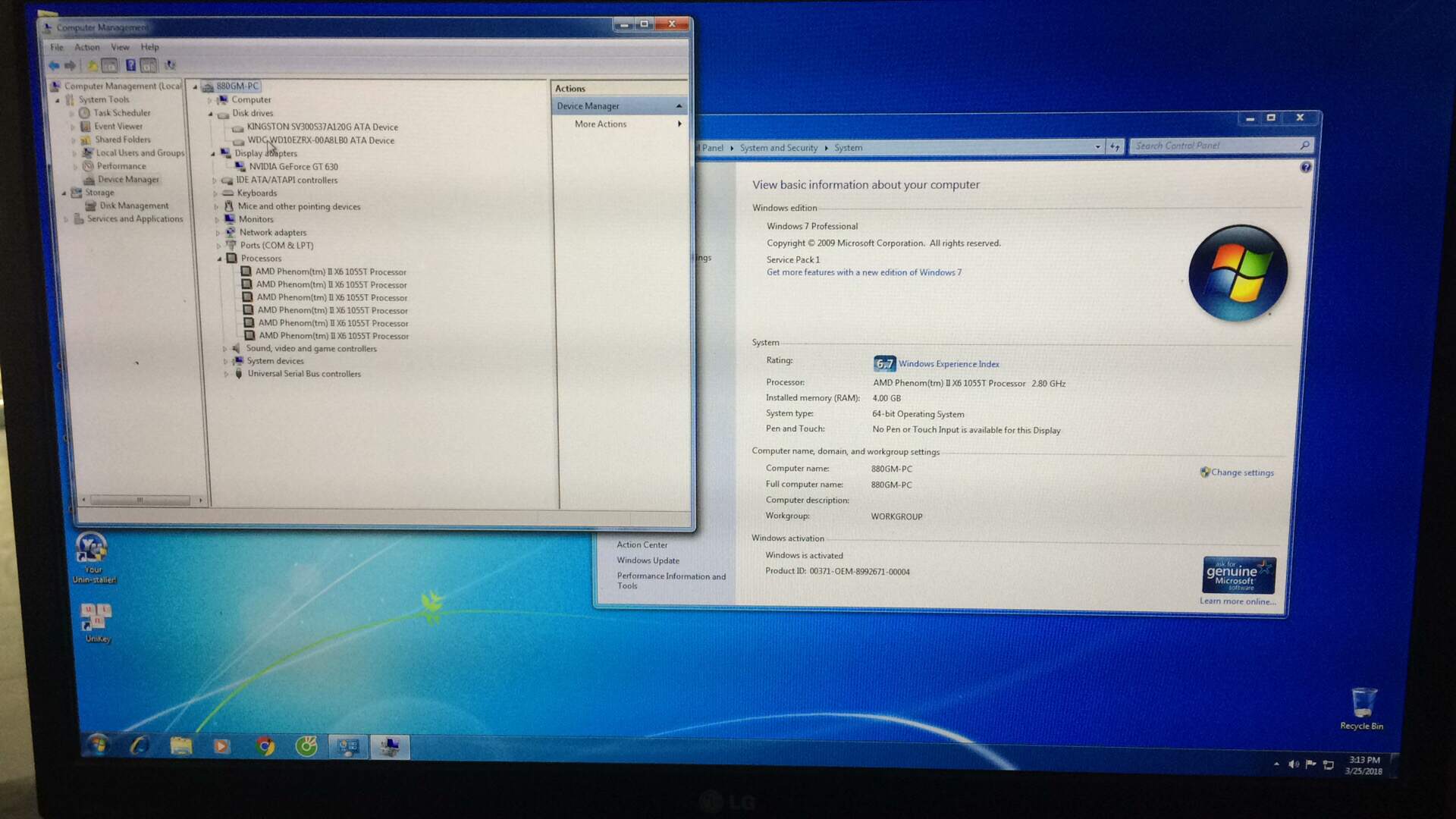This screenshot has height=819, width=1456.
Task: Click the help icon in System window
Action: [x=1305, y=168]
